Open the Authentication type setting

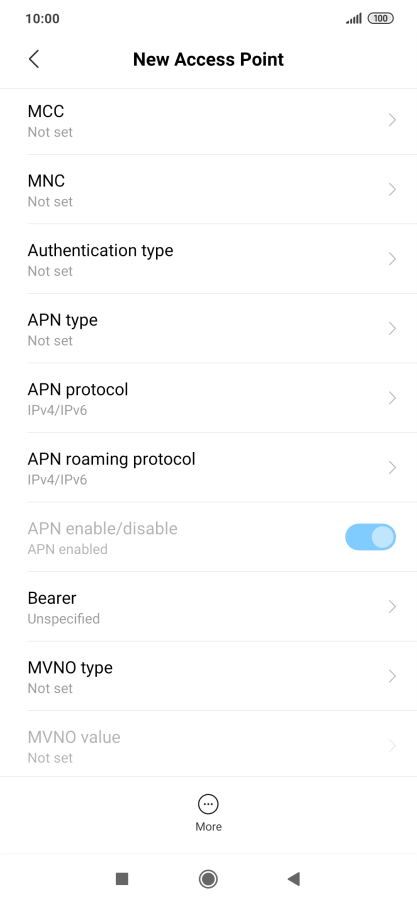point(208,259)
